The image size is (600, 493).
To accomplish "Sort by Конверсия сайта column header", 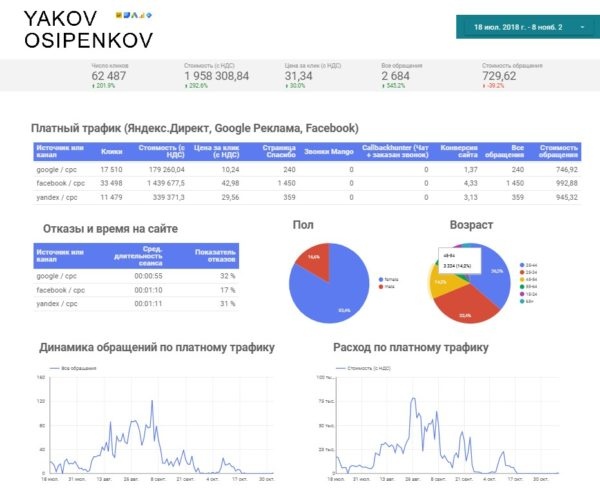I will coord(459,151).
